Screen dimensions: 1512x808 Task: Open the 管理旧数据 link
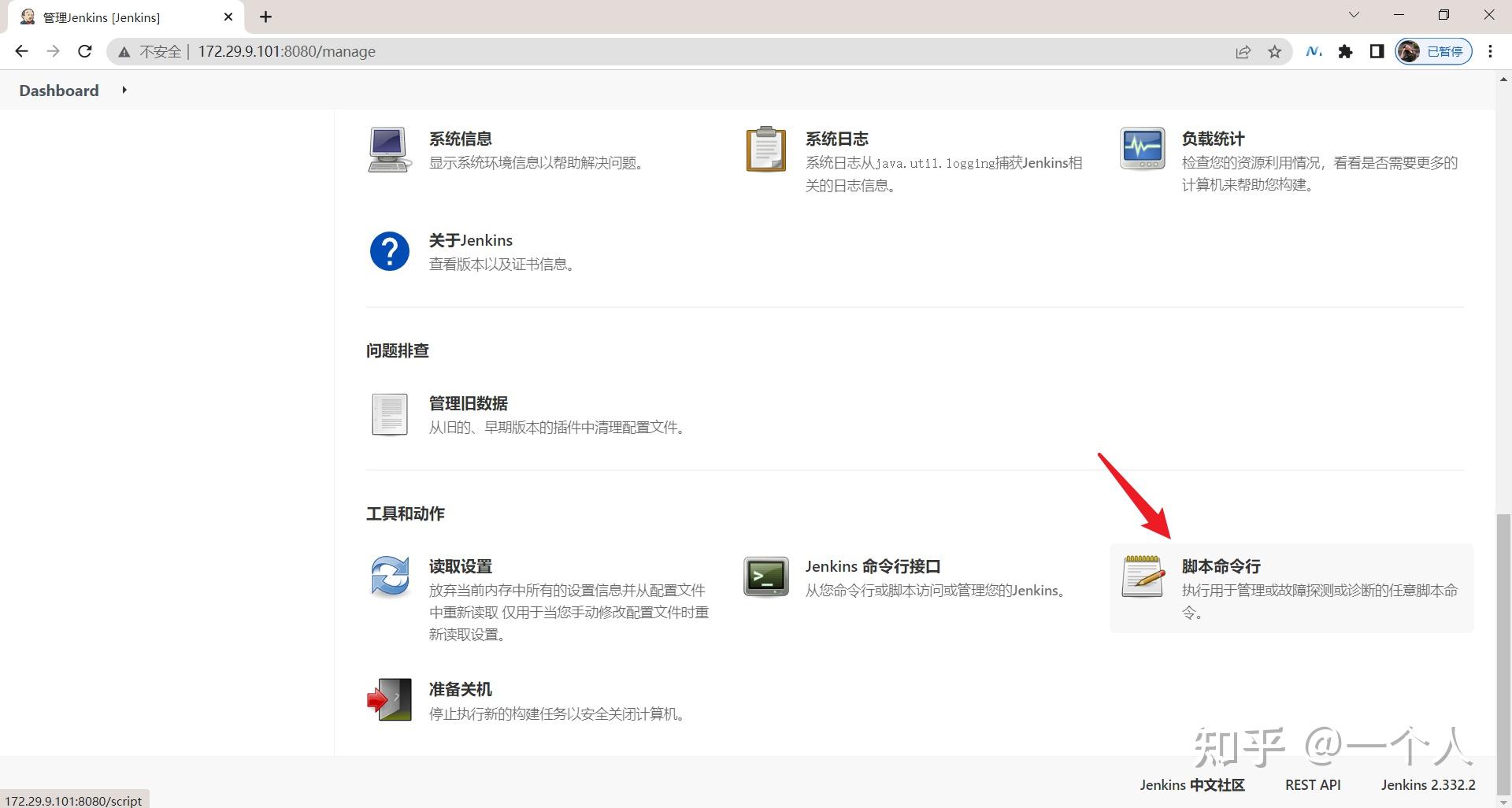[469, 403]
